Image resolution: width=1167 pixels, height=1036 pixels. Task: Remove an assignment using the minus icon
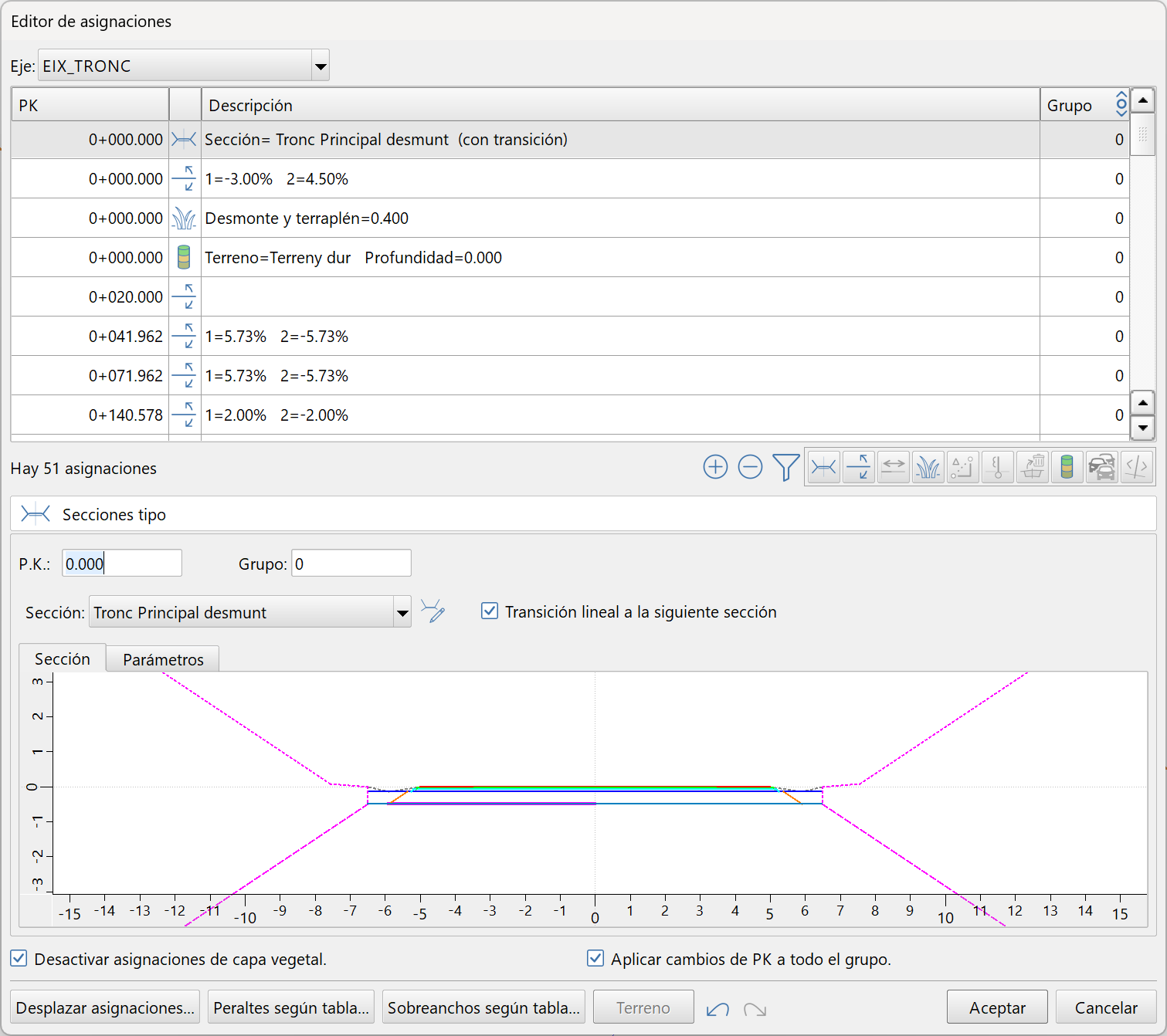(750, 467)
